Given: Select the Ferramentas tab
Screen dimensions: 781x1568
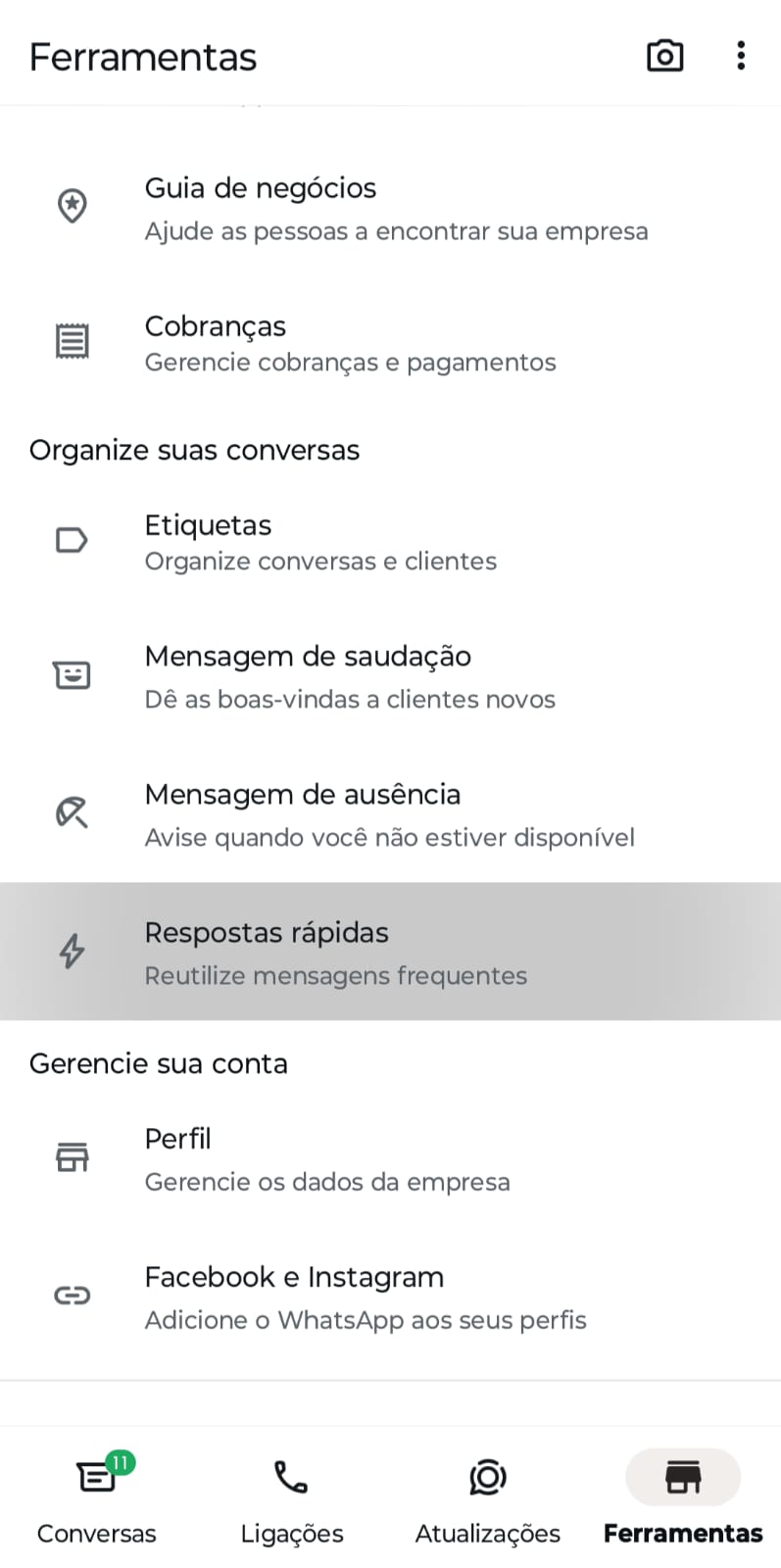Looking at the screenshot, I should (683, 1499).
